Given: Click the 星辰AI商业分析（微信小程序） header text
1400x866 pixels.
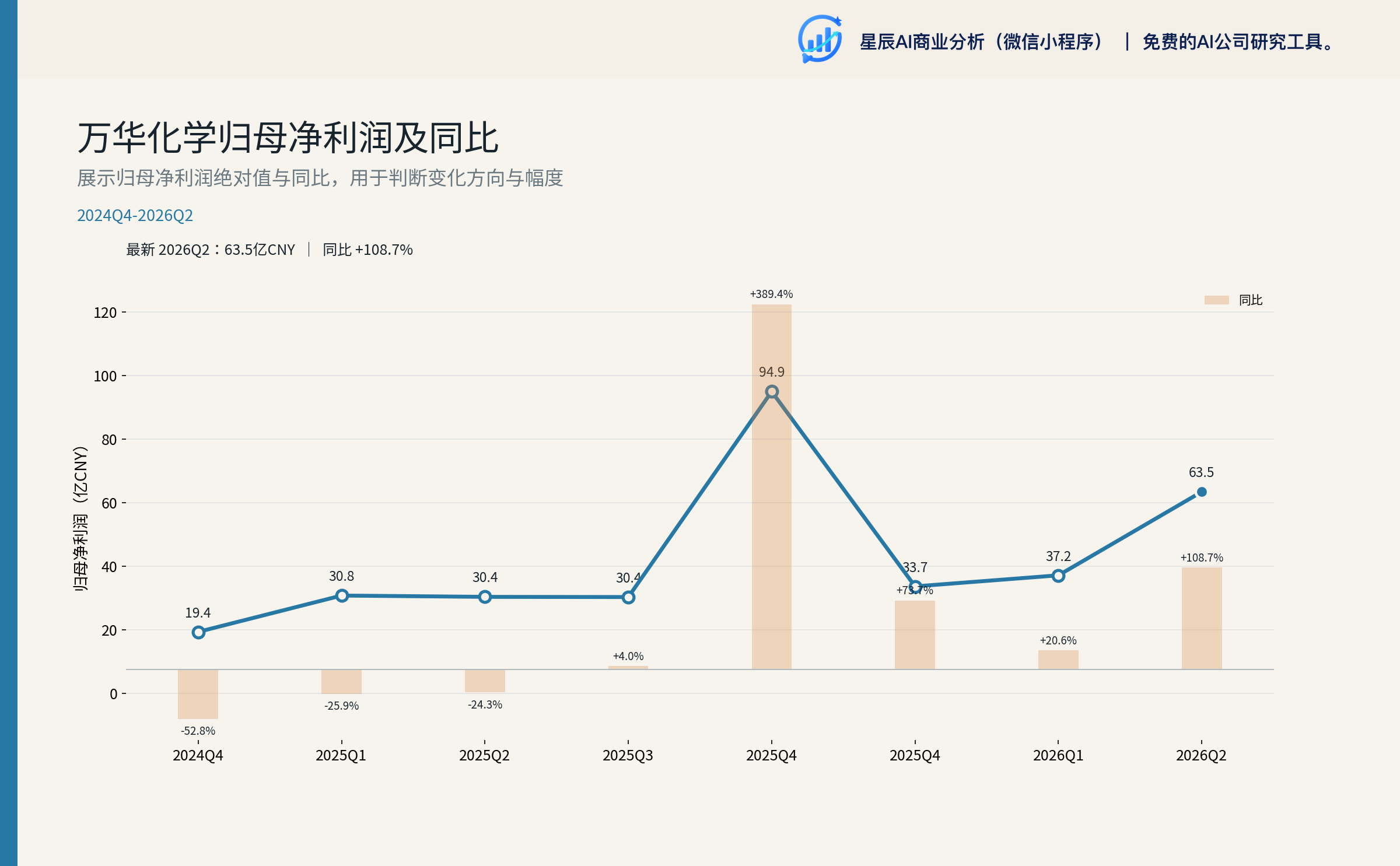Looking at the screenshot, I should click(x=982, y=42).
